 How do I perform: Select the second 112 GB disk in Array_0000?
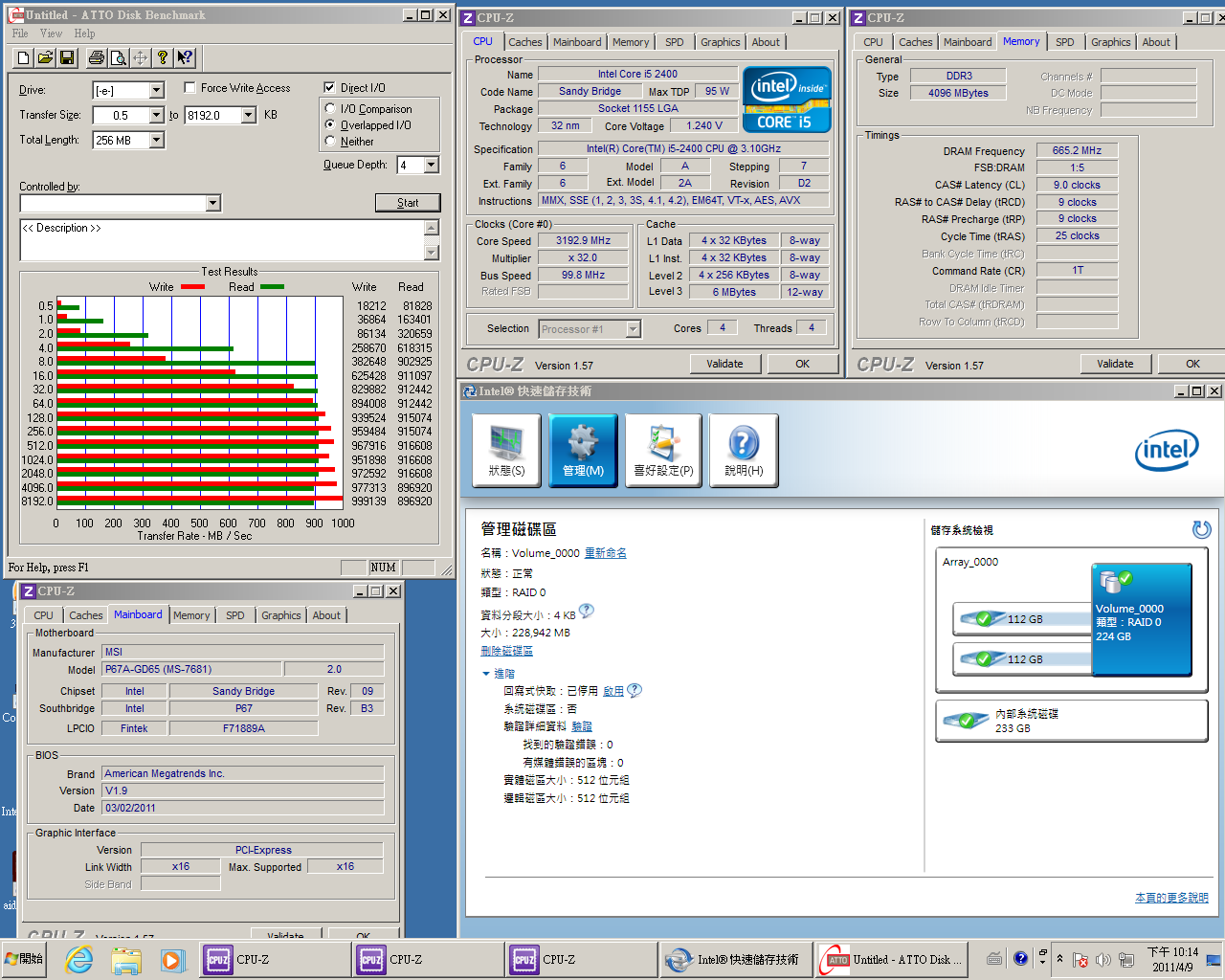click(x=1022, y=659)
